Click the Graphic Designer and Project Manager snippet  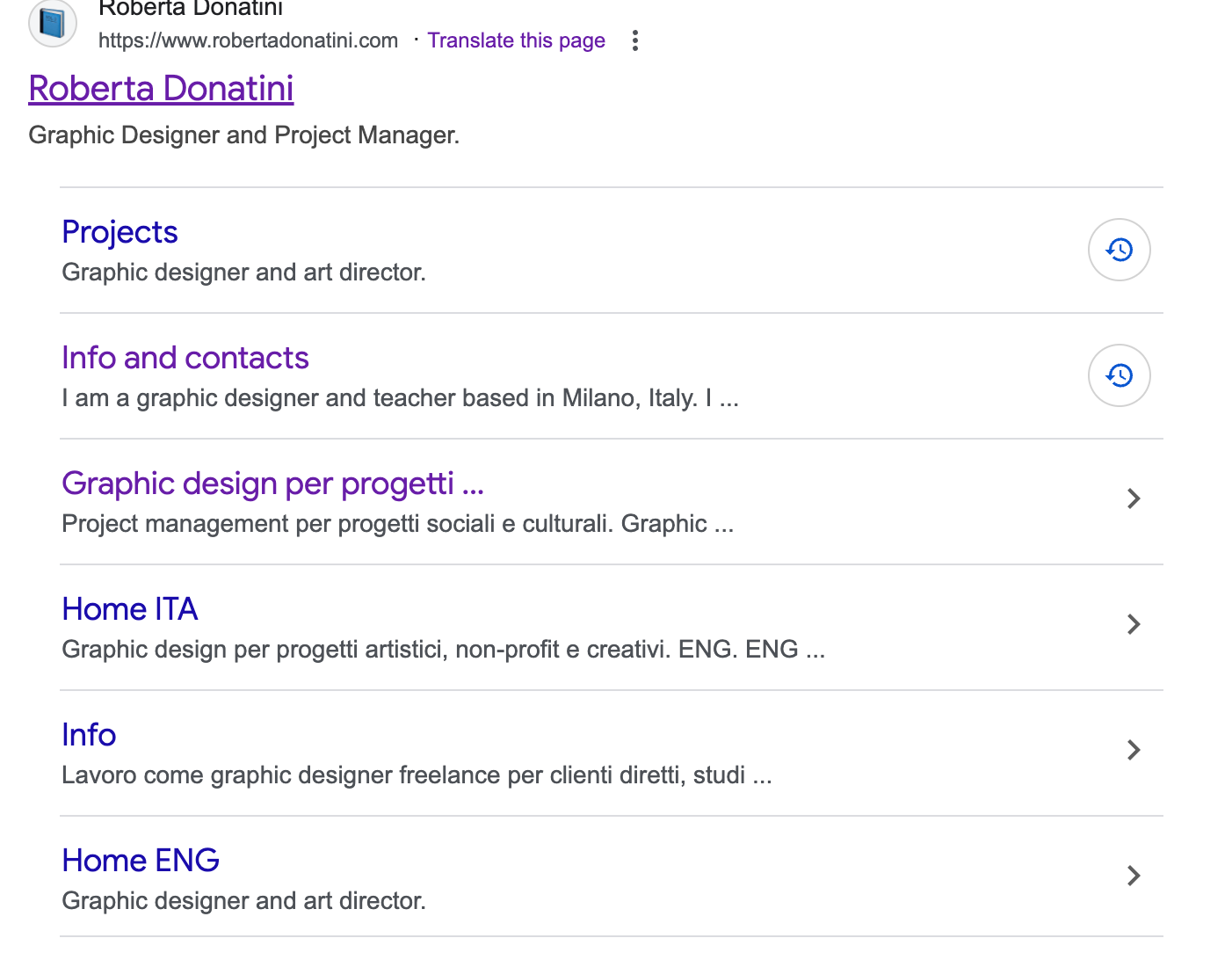pyautogui.click(x=243, y=135)
